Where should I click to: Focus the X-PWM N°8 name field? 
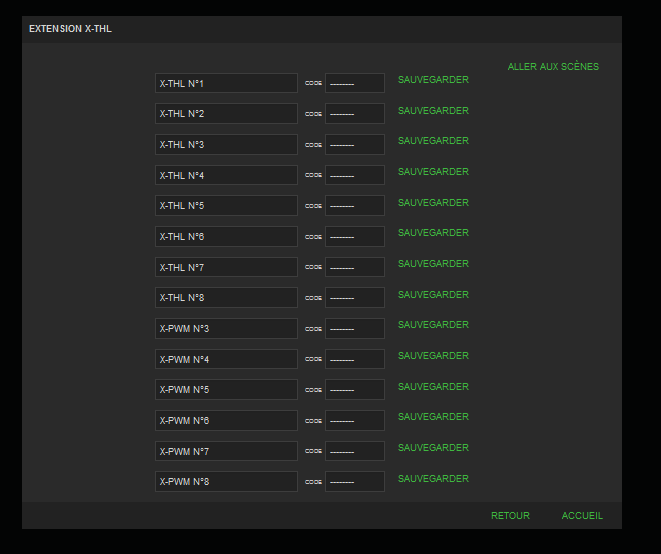tap(226, 481)
